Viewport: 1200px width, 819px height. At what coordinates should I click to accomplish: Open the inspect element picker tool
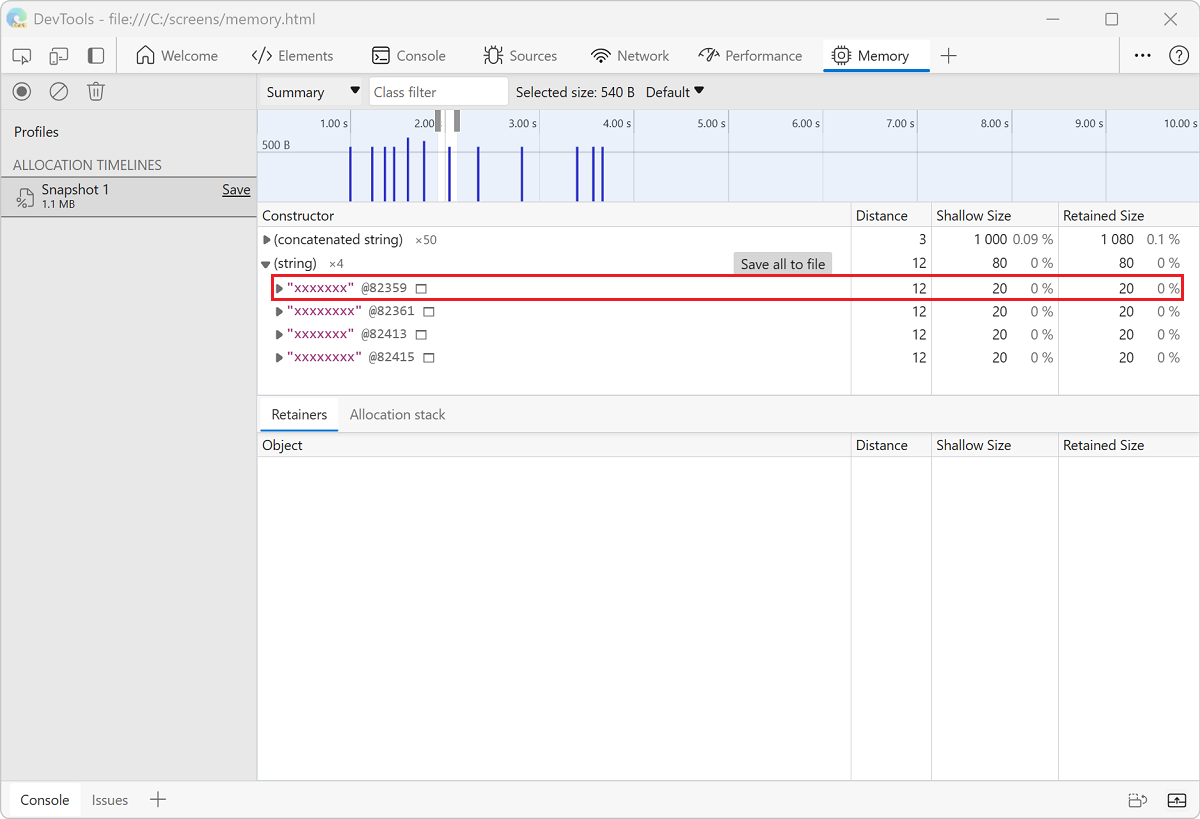pyautogui.click(x=22, y=56)
